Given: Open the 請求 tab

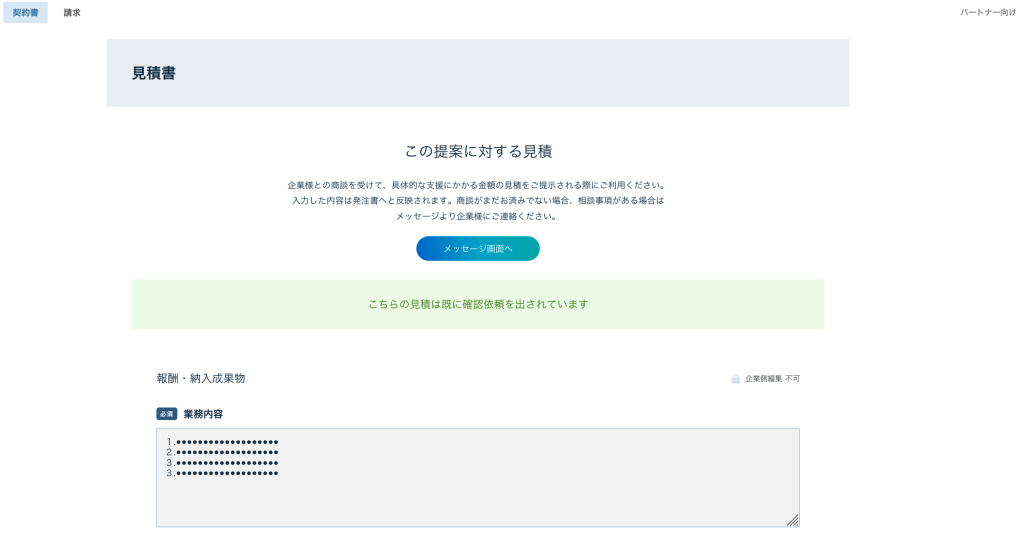Looking at the screenshot, I should click(x=72, y=12).
